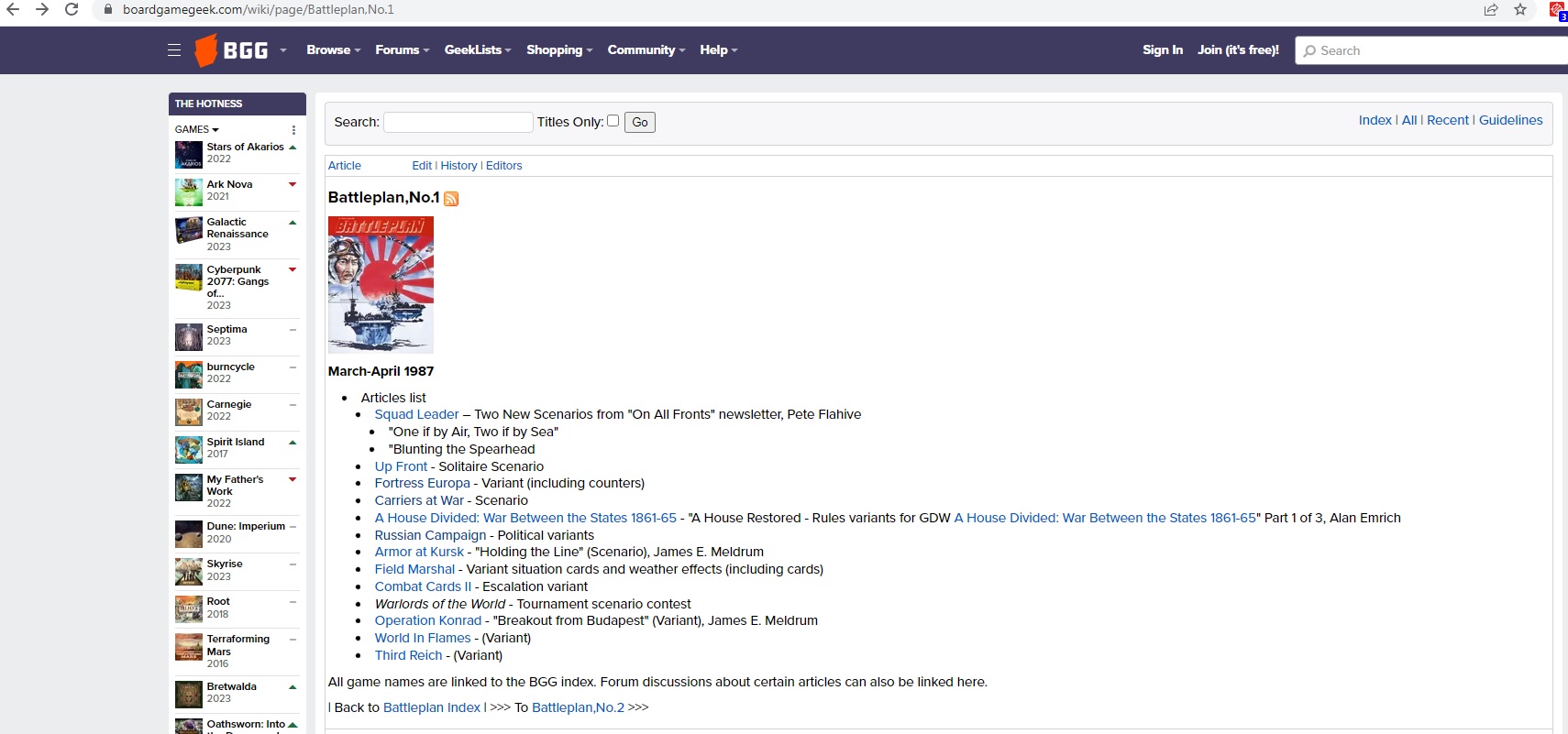Click the browser reload icon
The image size is (1568, 734).
pyautogui.click(x=72, y=9)
